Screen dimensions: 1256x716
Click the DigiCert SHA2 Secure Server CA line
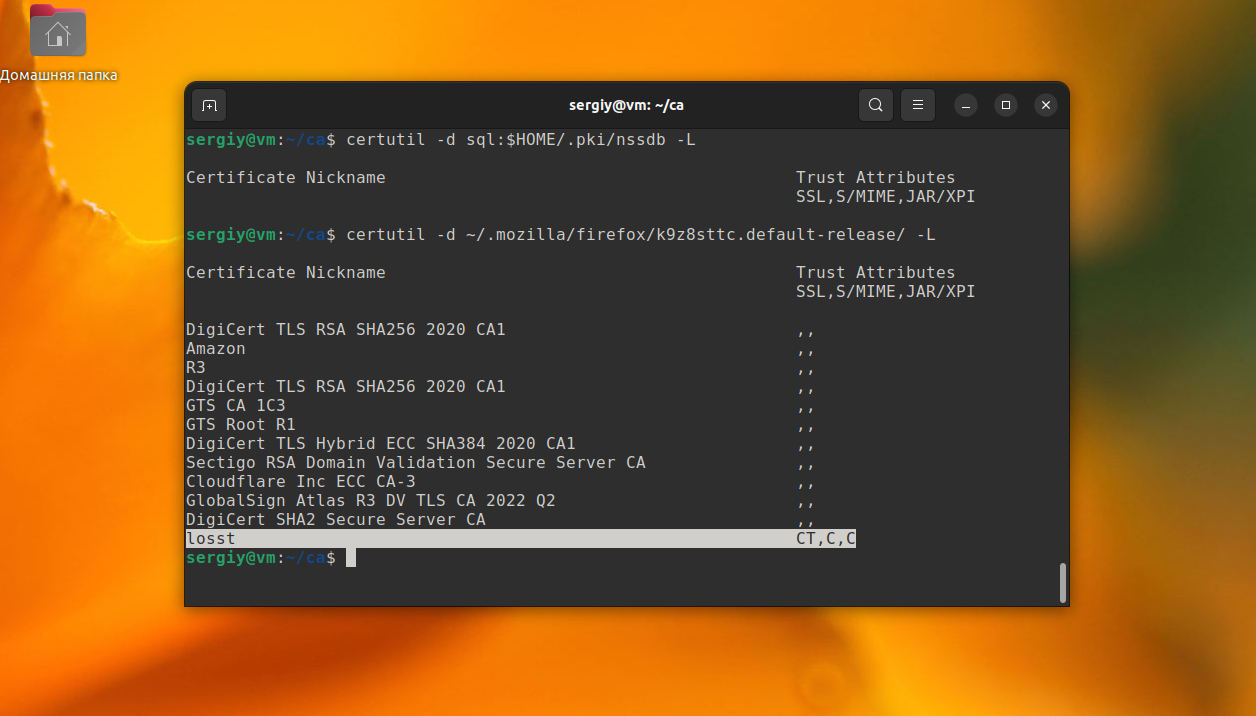pyautogui.click(x=335, y=519)
